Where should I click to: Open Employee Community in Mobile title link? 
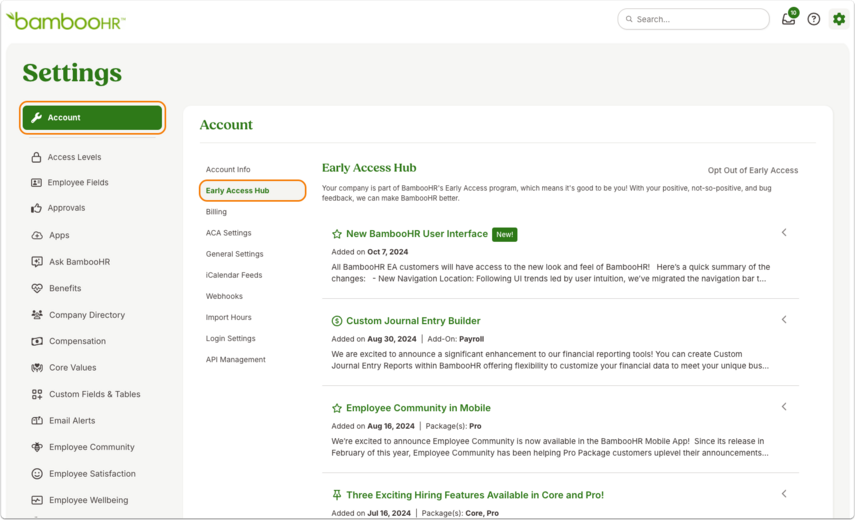tap(418, 408)
